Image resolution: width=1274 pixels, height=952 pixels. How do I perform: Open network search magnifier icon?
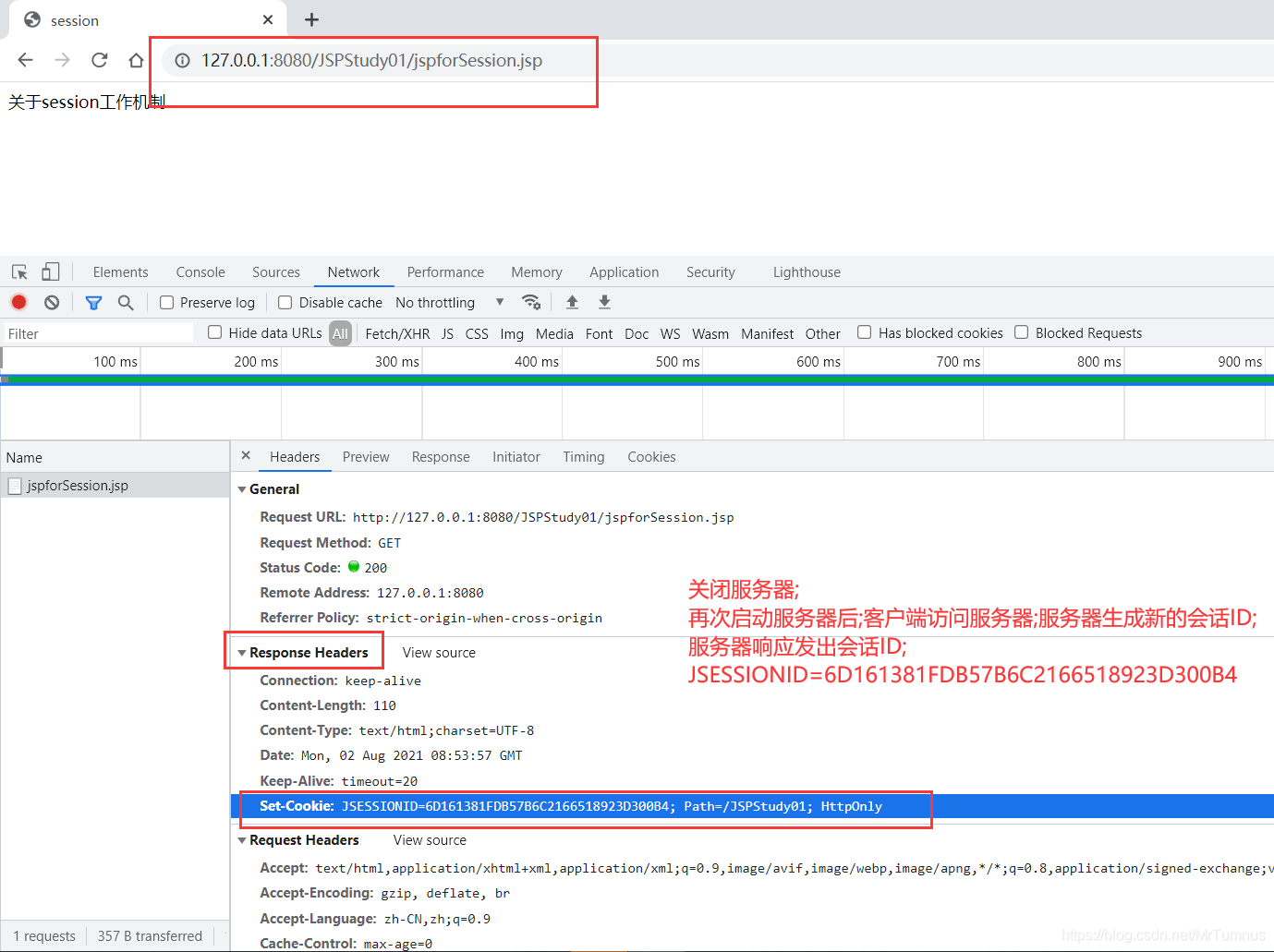click(126, 302)
